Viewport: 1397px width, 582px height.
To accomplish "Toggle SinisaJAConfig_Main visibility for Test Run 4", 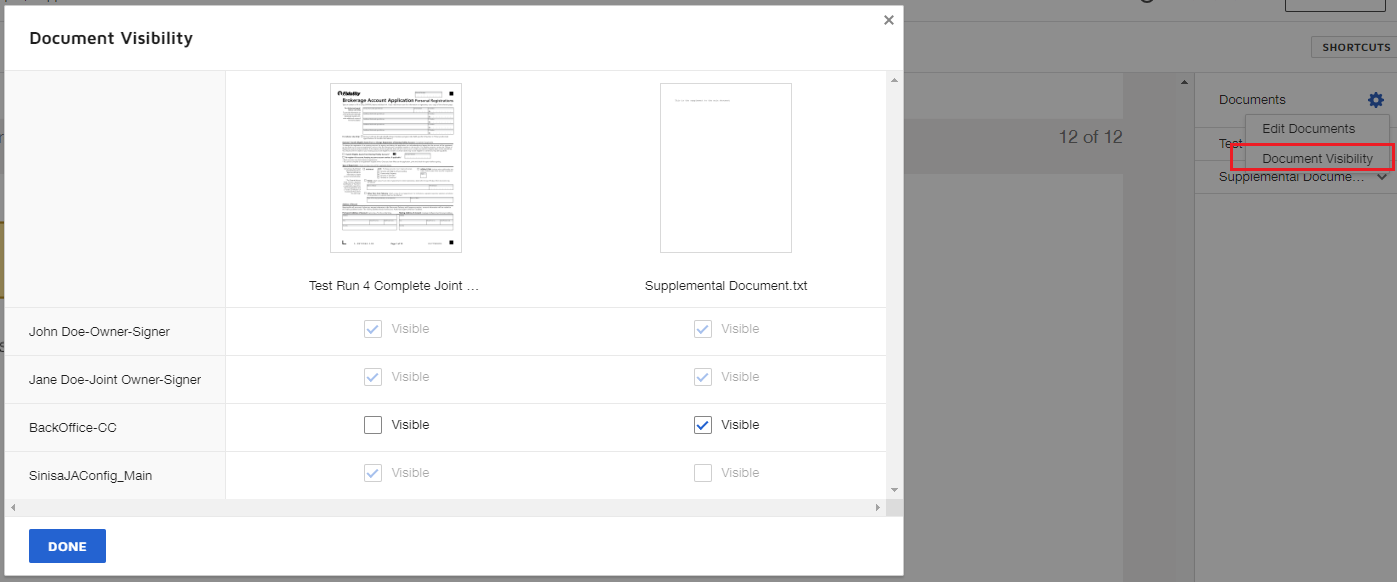I will coord(373,473).
